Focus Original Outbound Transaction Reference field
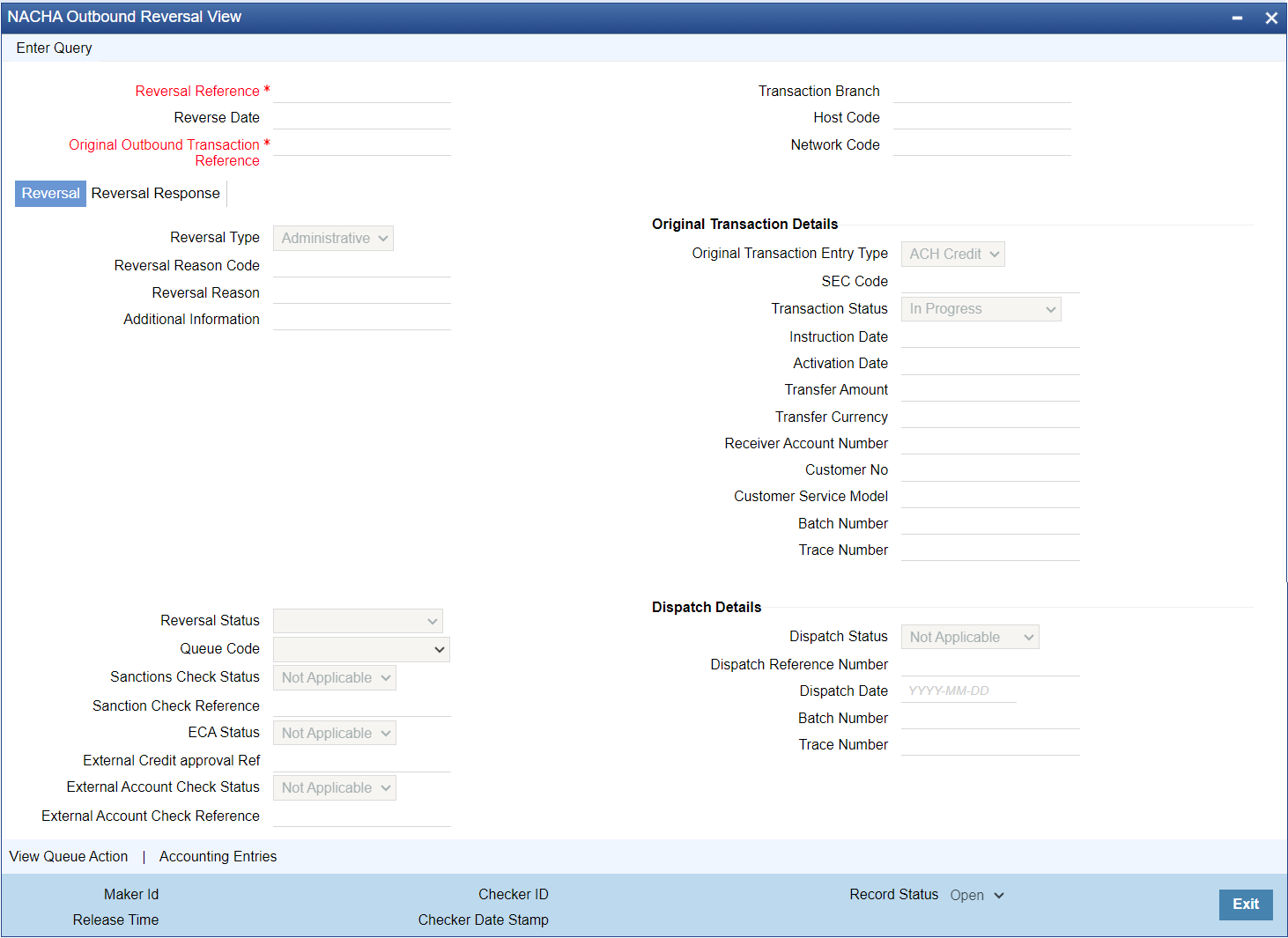The height and width of the screenshot is (938, 1288). pos(362,144)
